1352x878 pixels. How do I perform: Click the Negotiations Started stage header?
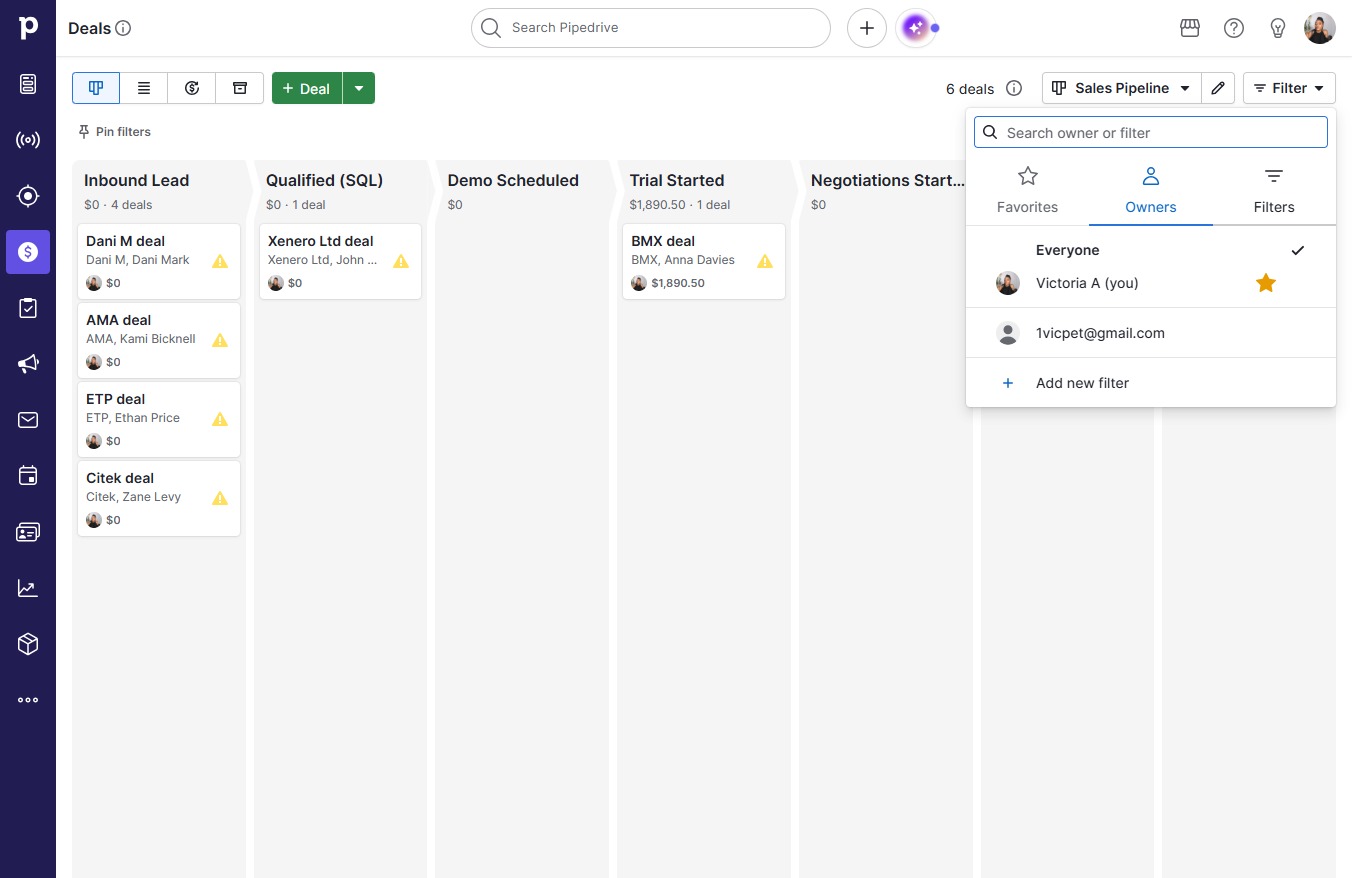pos(888,181)
